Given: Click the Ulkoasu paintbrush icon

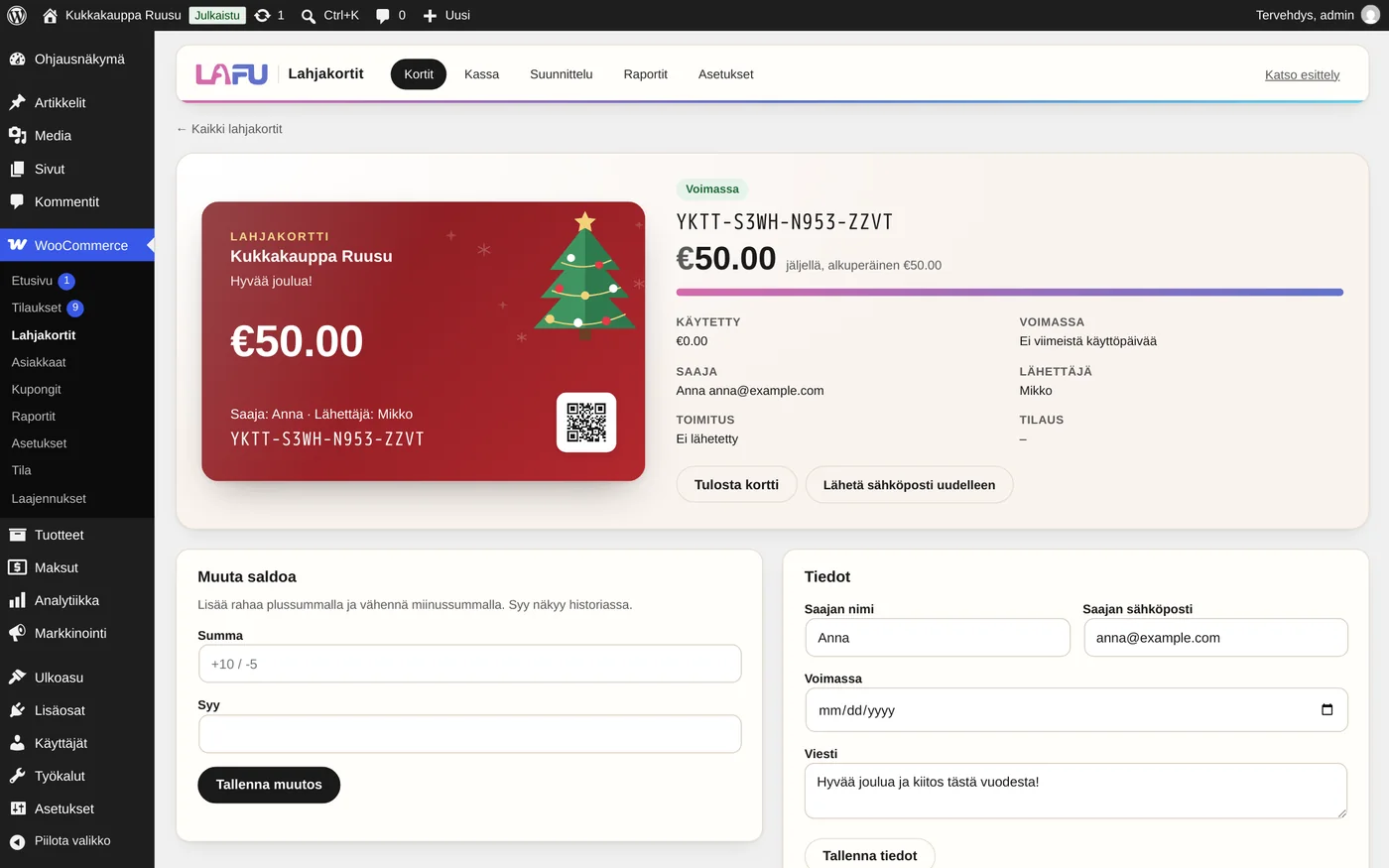Looking at the screenshot, I should coord(17,678).
